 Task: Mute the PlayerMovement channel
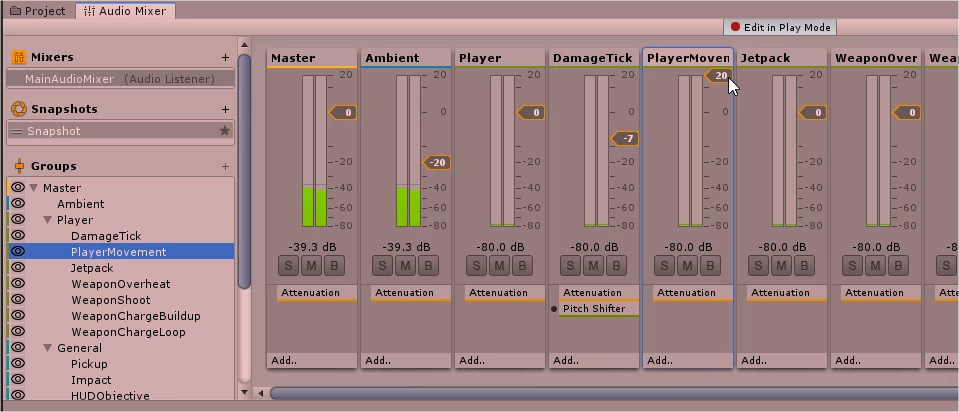[x=687, y=266]
